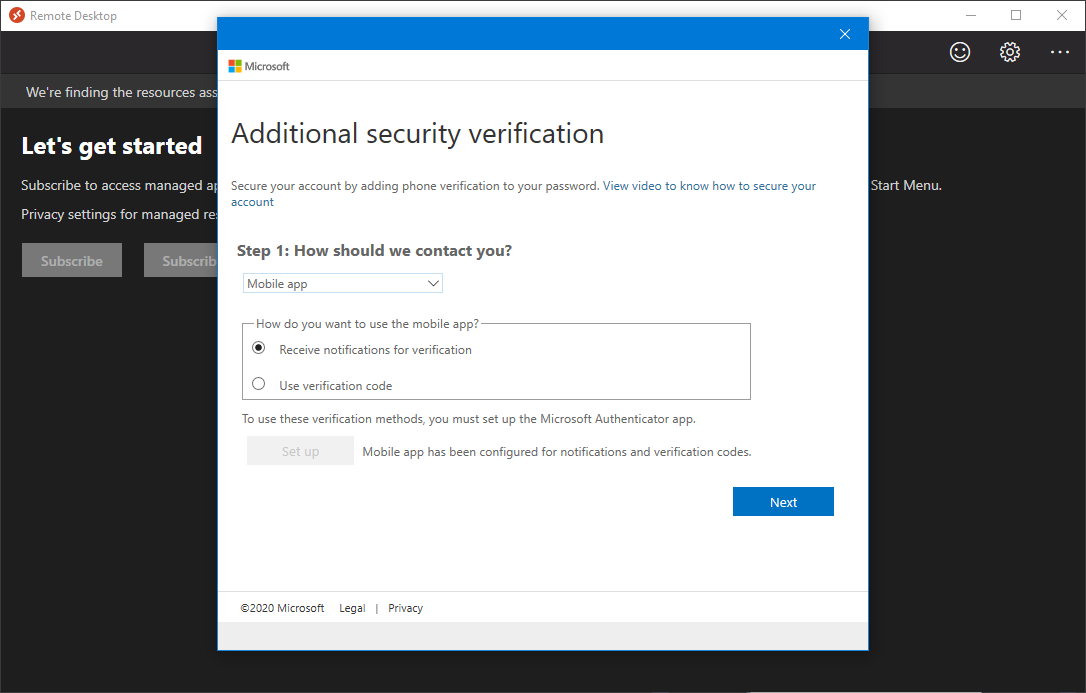Click 'How do you want to use the mobile app?' label
1086x693 pixels.
click(x=367, y=323)
